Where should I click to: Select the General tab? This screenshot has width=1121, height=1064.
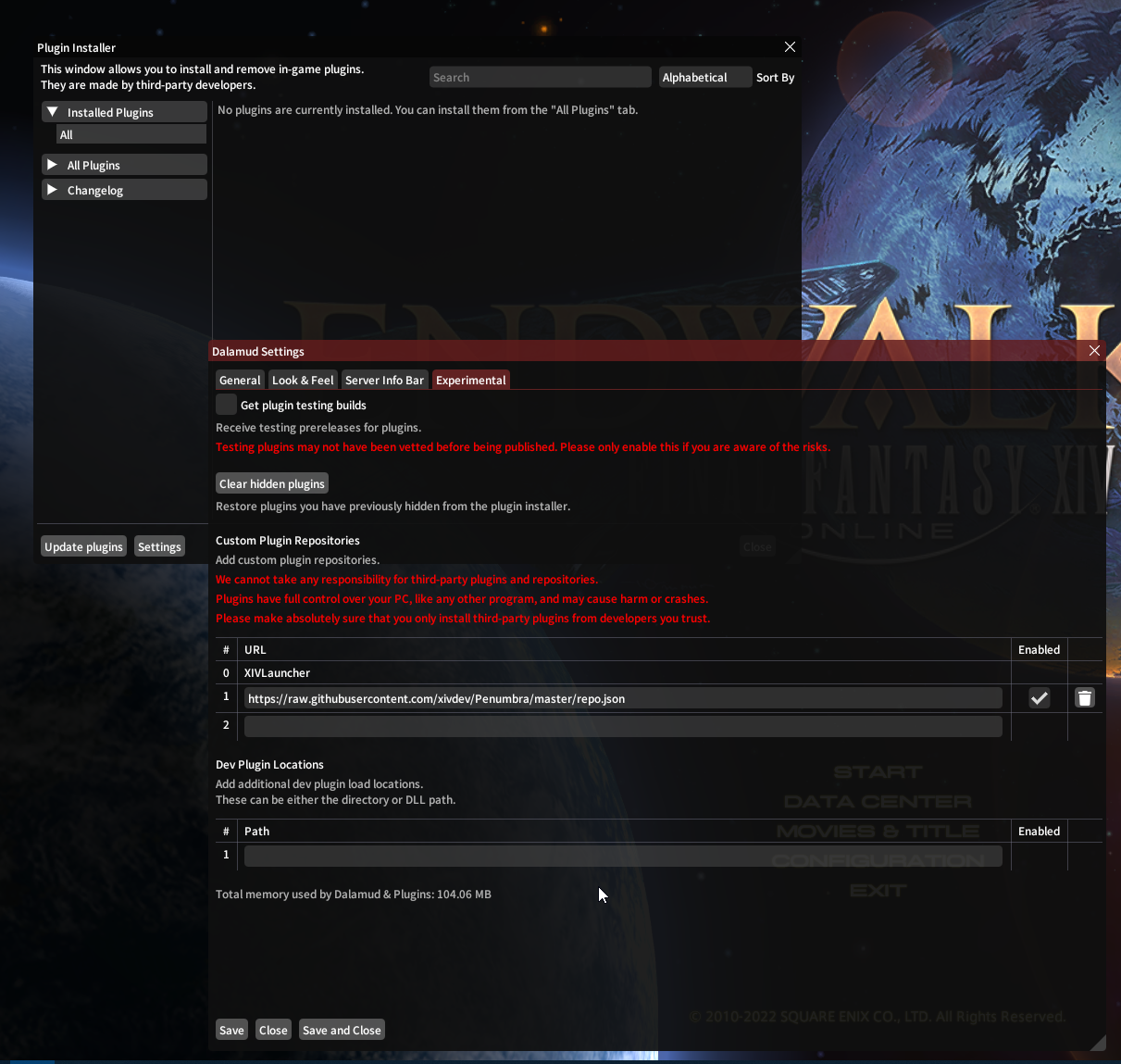click(x=240, y=380)
